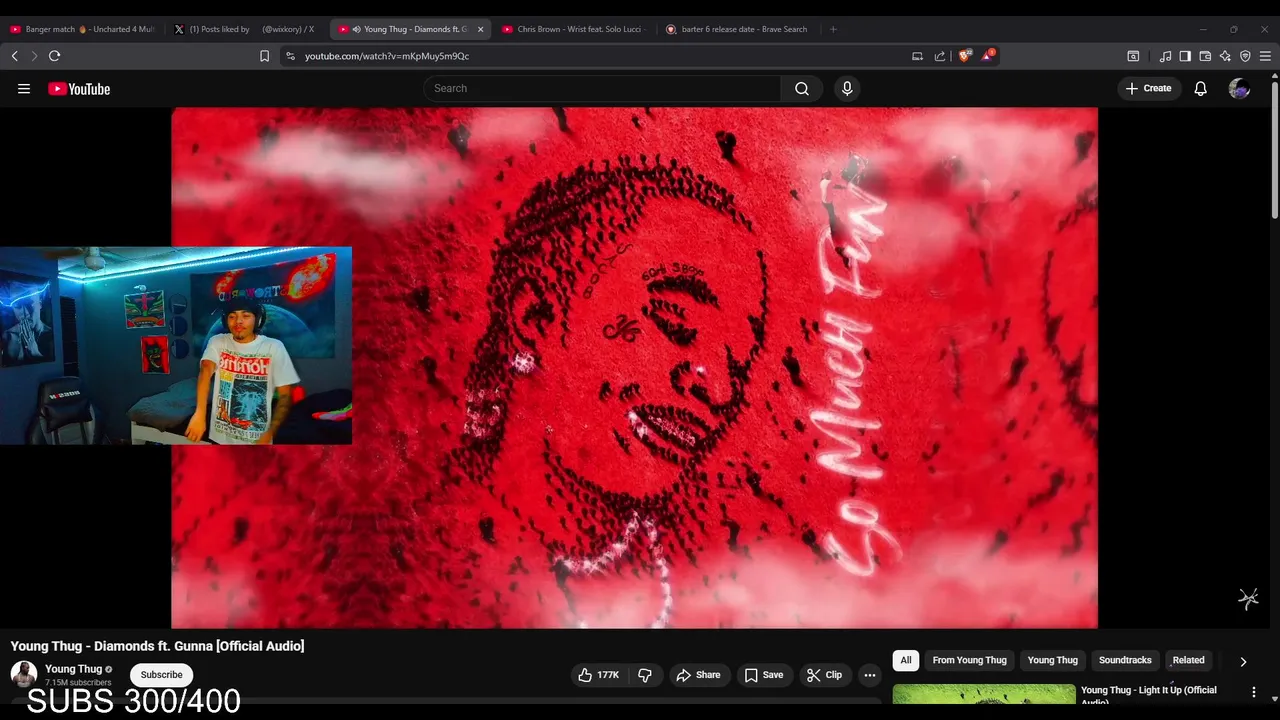Open Brave VPN shield icon

pyautogui.click(x=1245, y=56)
